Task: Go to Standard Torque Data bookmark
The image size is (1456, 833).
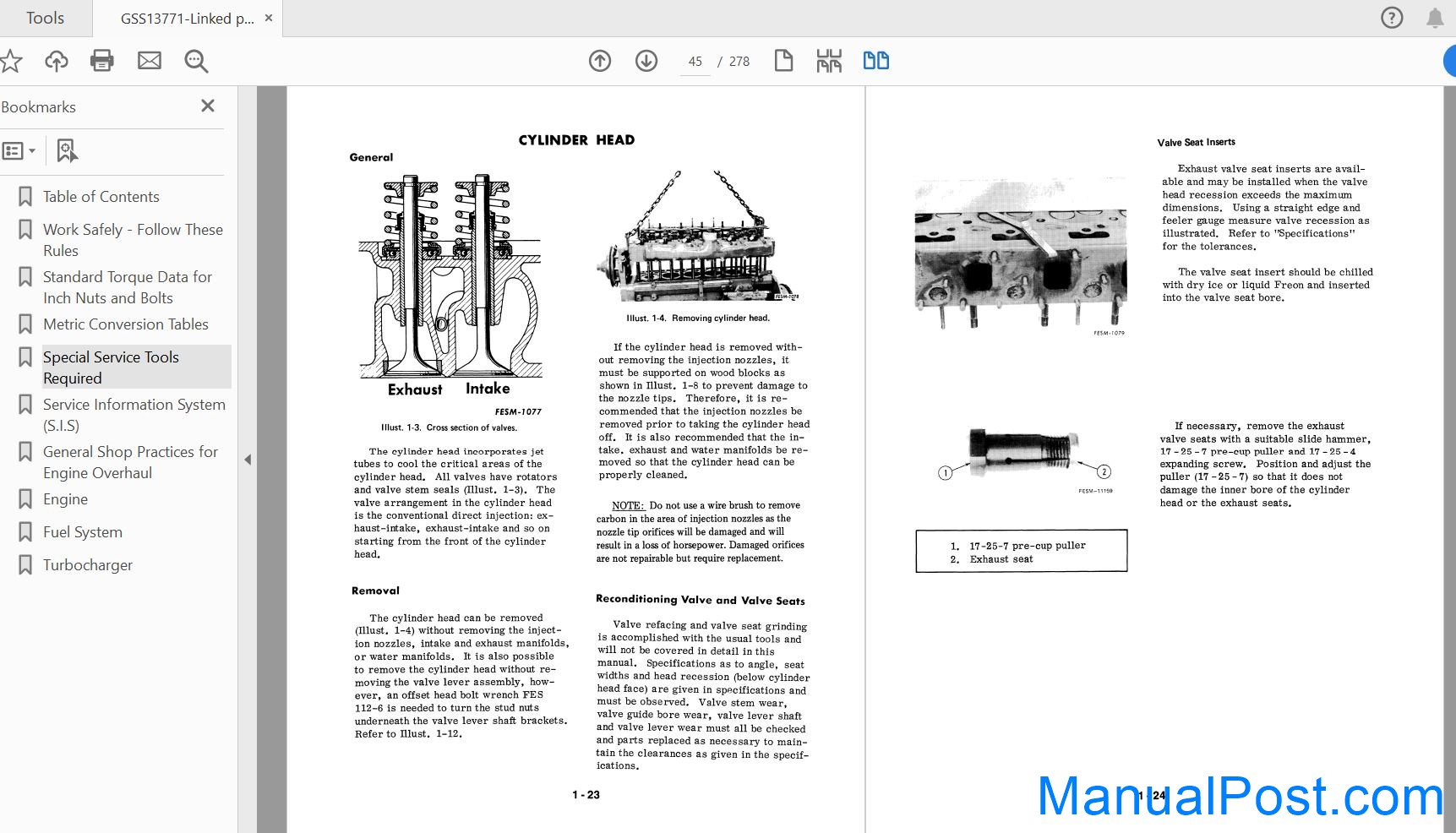Action: tap(128, 287)
